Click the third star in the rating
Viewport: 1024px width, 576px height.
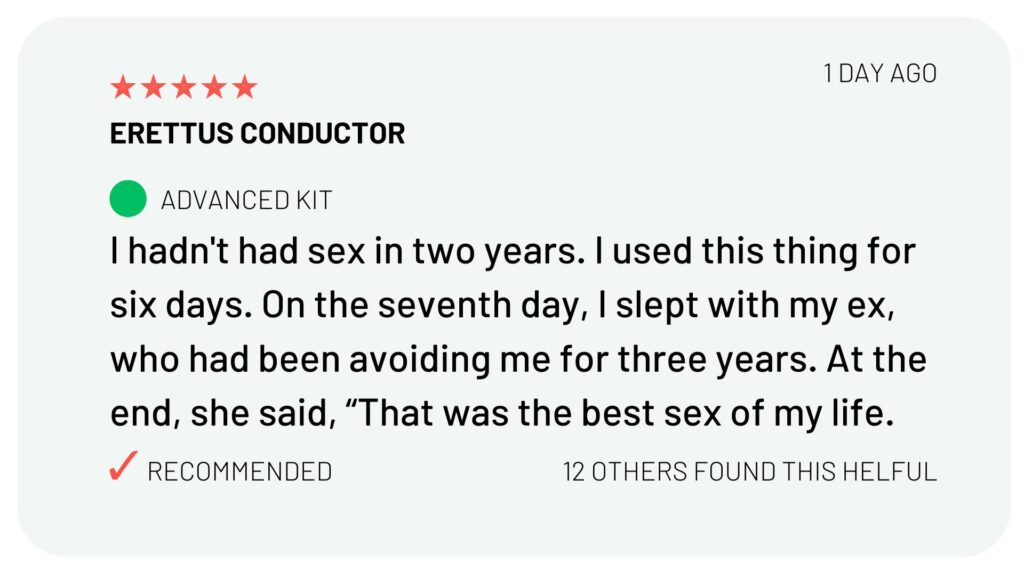click(184, 88)
